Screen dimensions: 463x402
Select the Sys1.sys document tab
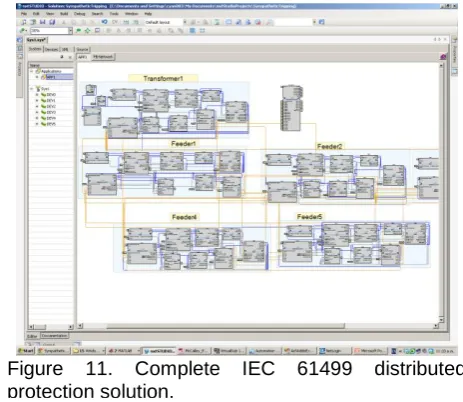[37, 40]
